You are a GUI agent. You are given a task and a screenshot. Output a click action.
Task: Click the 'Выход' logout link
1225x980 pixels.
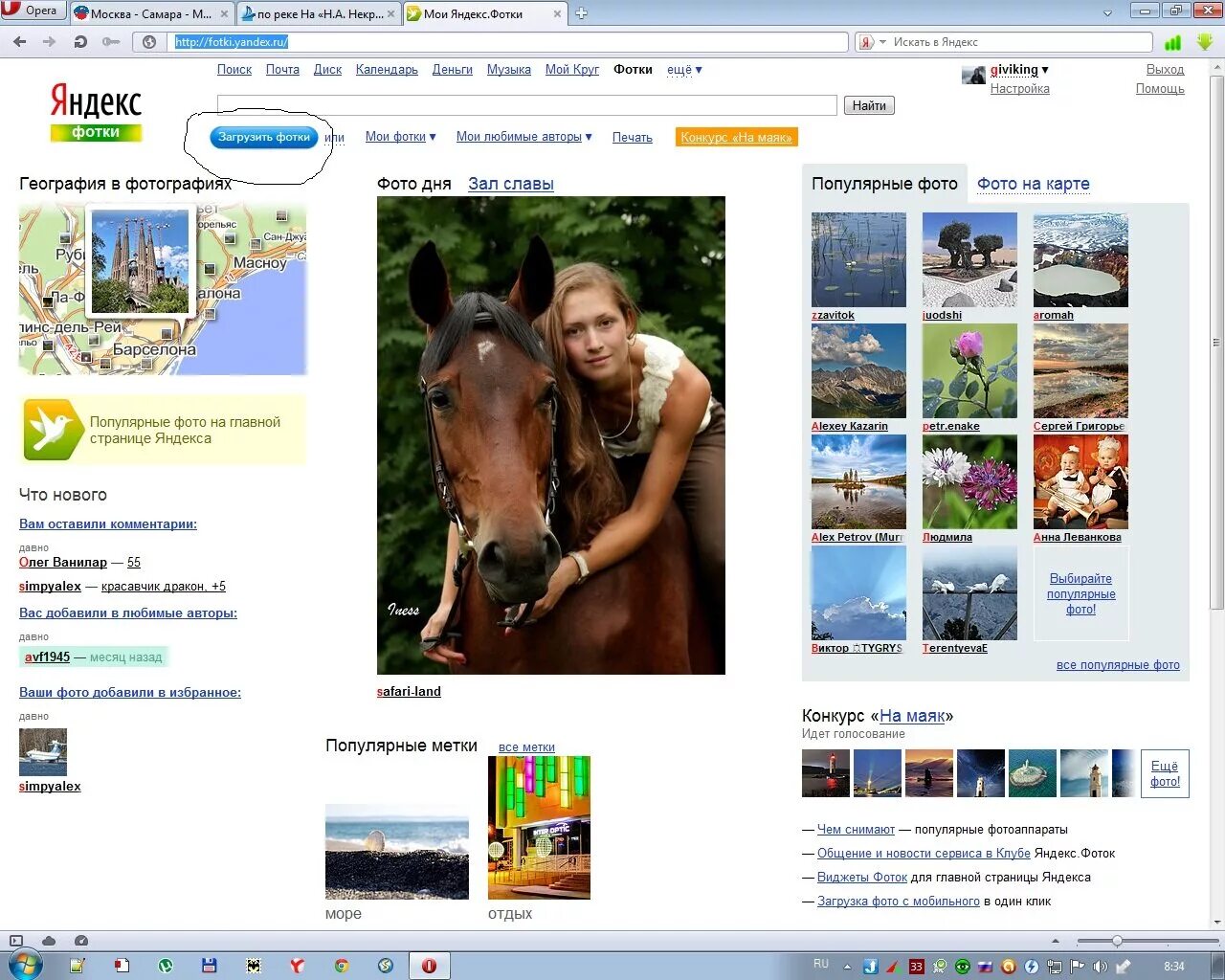click(1165, 70)
